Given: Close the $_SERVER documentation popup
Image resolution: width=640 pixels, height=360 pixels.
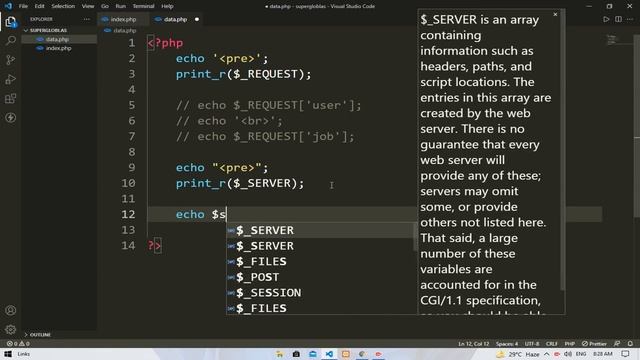Looking at the screenshot, I should 555,14.
